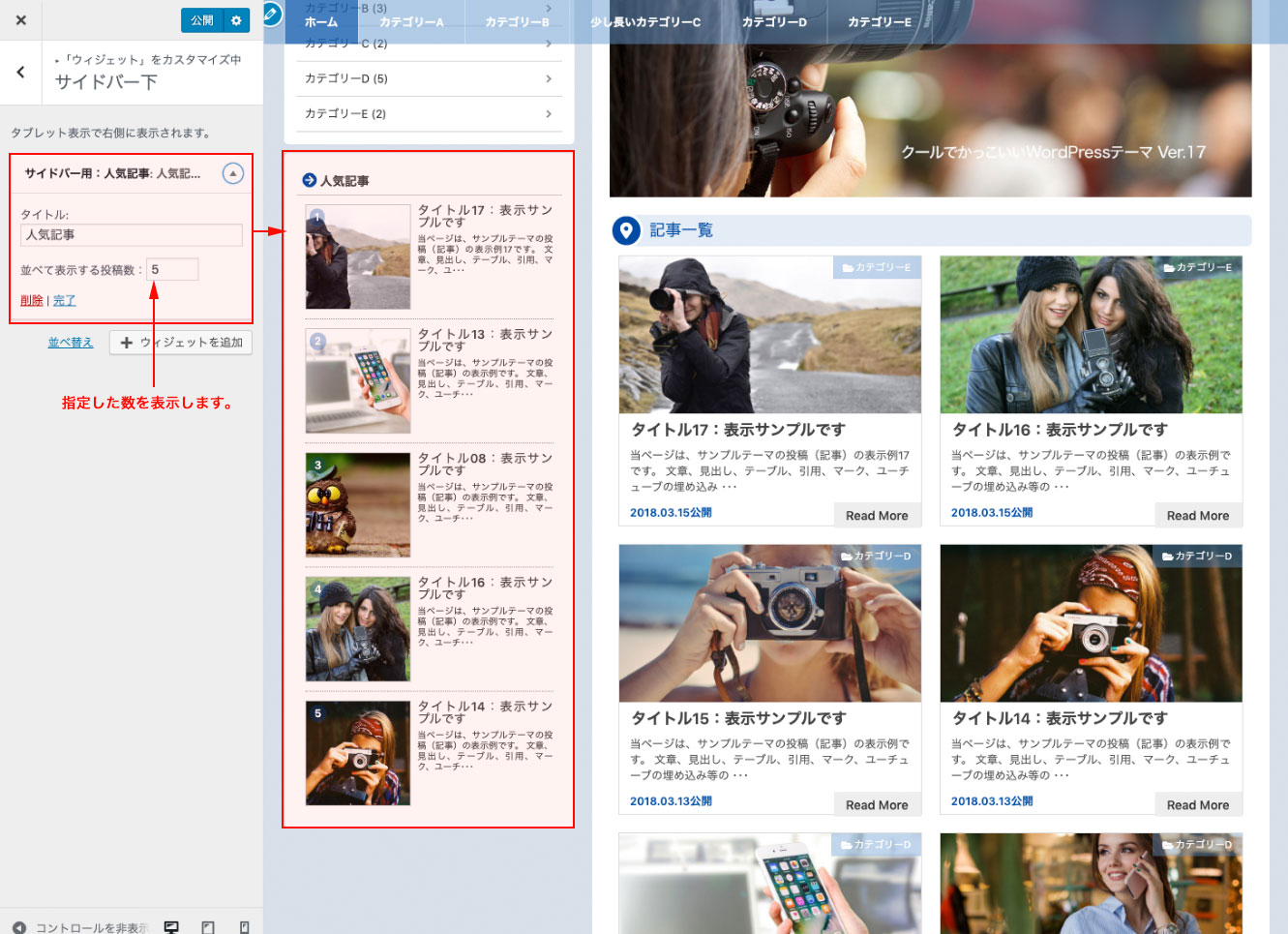
Task: Click main article heading タイトル17：表示サンプルです
Action: 738,430
